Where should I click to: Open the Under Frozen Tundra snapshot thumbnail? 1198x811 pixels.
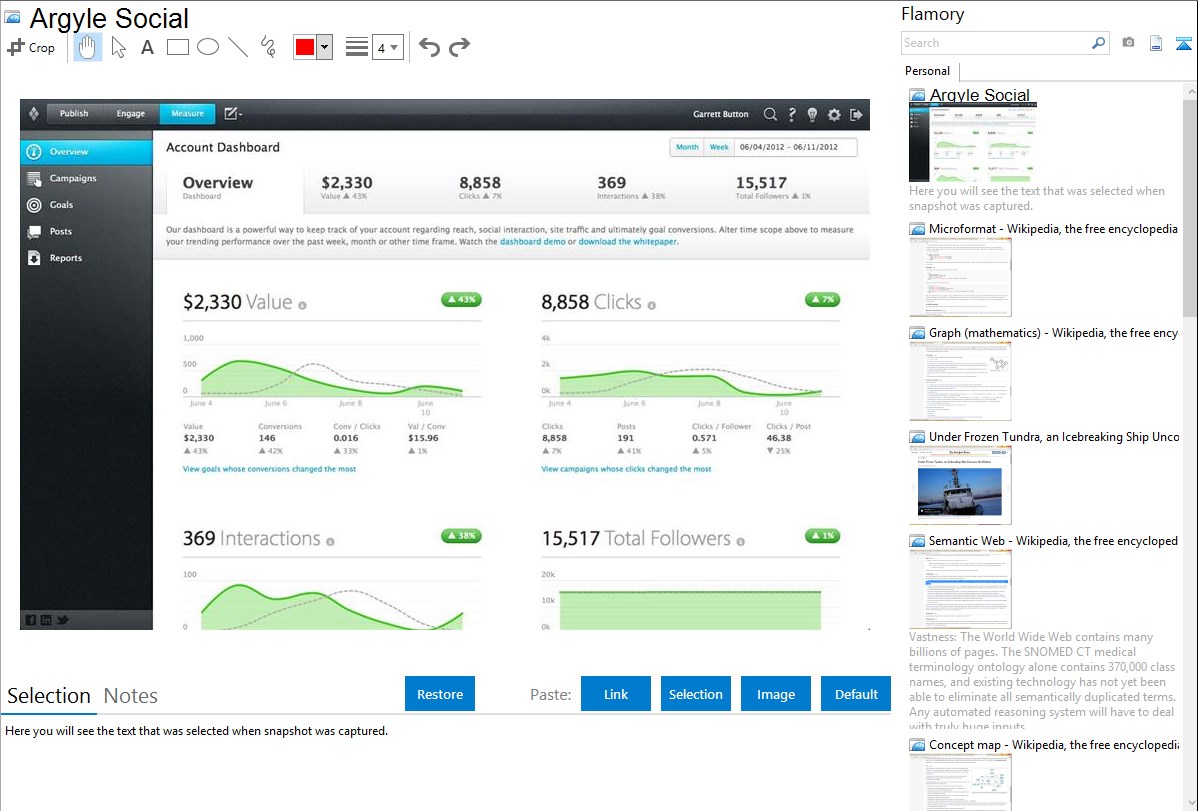(x=960, y=485)
